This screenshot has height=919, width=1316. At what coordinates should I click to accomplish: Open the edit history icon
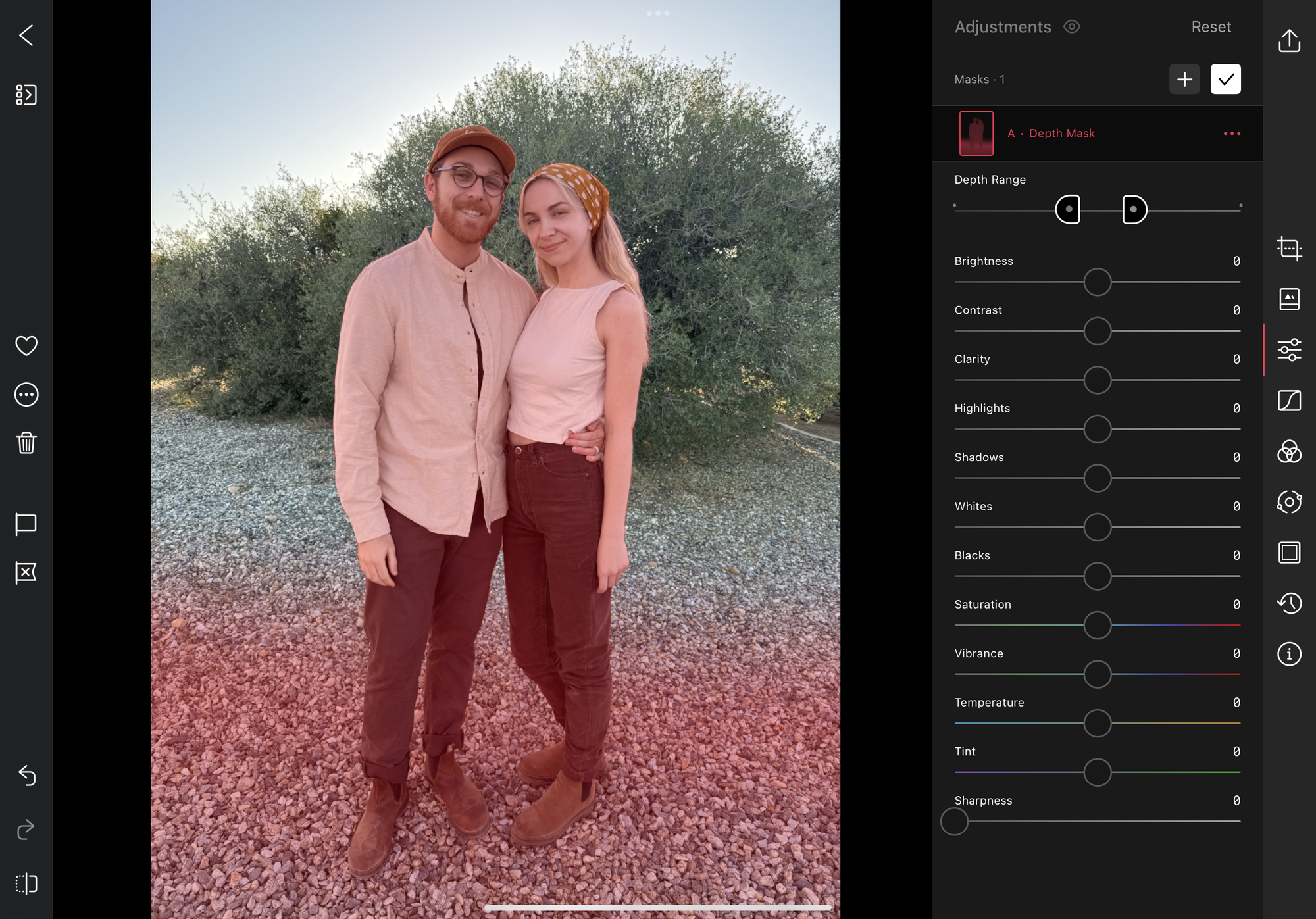pyautogui.click(x=1289, y=603)
